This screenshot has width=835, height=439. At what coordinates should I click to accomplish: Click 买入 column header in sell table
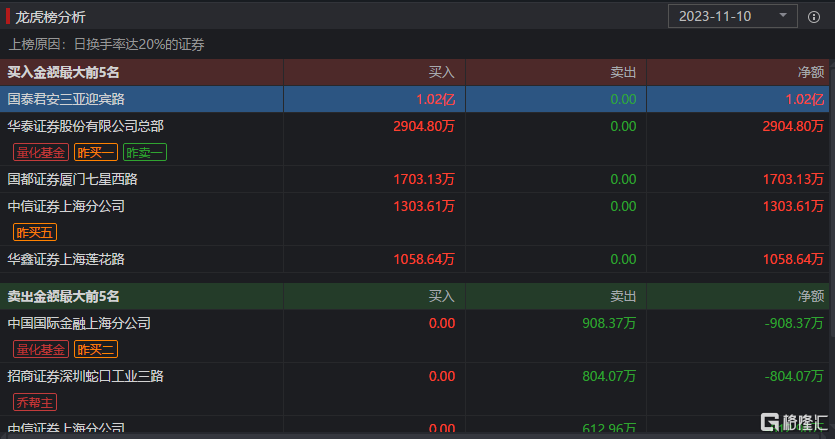pos(441,296)
